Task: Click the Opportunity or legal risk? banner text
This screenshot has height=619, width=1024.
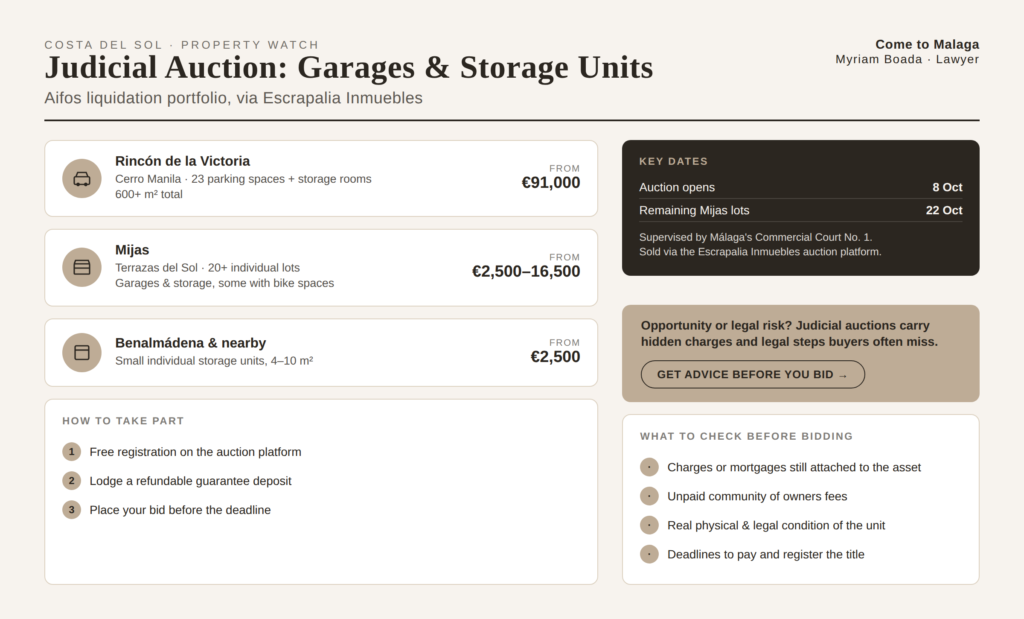Action: [x=789, y=333]
